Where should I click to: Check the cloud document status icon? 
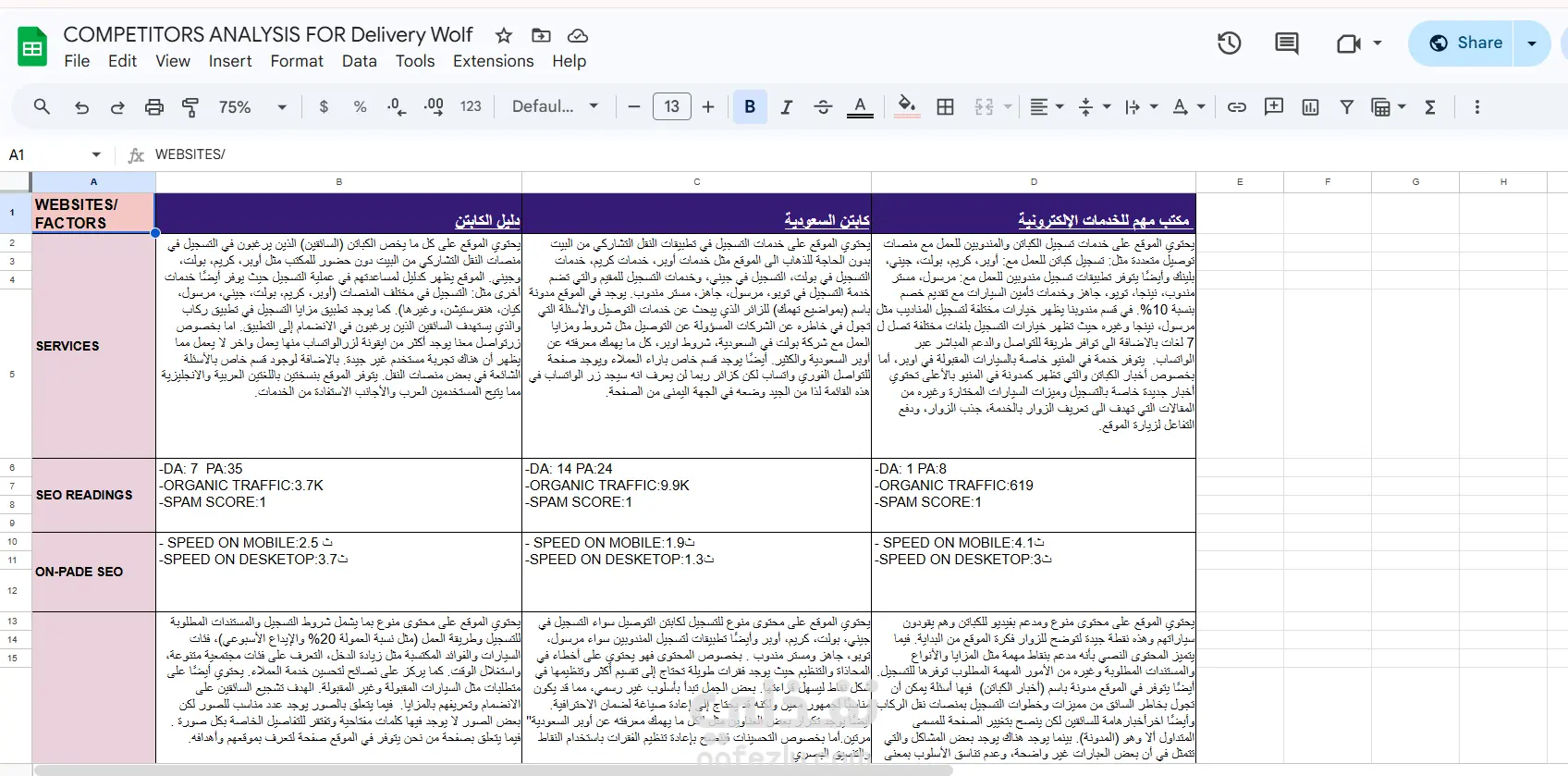(x=578, y=36)
